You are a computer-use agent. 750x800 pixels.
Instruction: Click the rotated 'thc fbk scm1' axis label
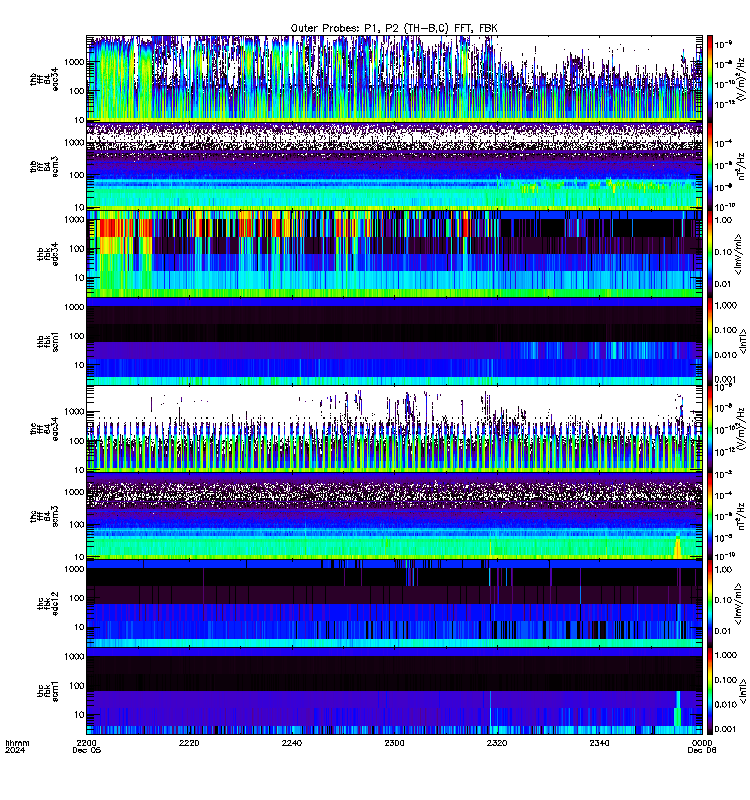47,691
